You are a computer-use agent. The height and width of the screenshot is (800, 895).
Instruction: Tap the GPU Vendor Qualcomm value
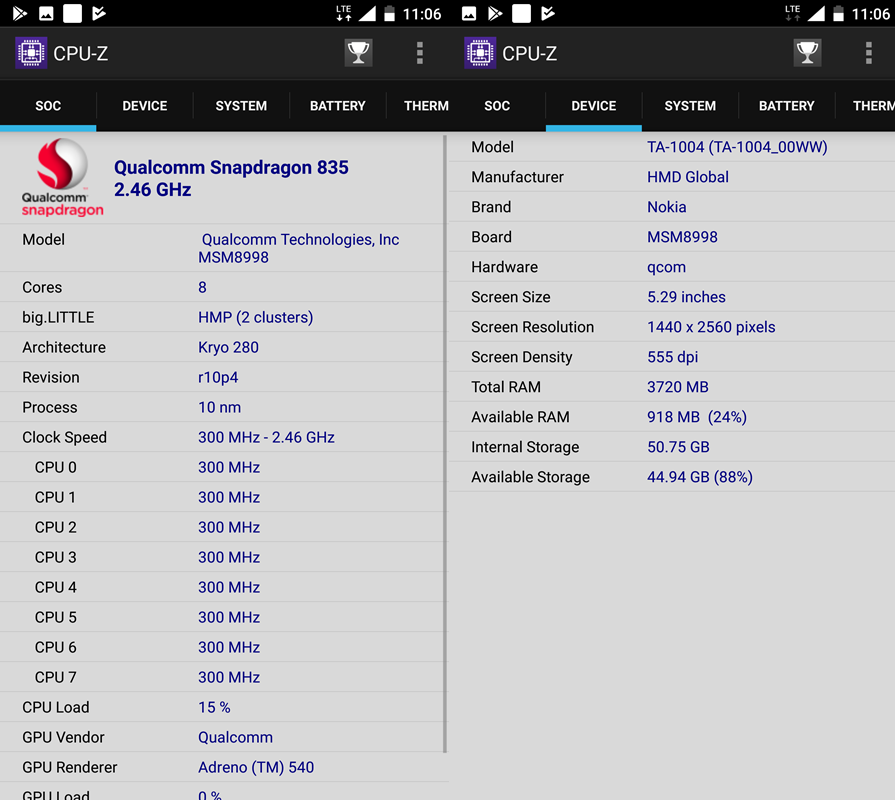point(235,737)
